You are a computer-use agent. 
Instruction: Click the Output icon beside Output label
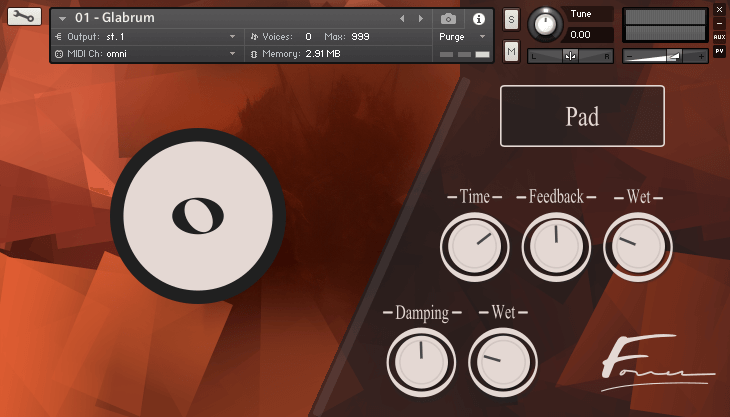tap(58, 37)
